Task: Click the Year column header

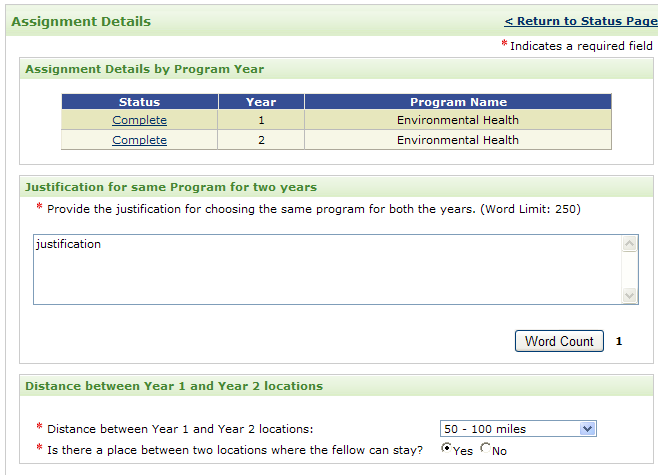Action: (x=261, y=102)
